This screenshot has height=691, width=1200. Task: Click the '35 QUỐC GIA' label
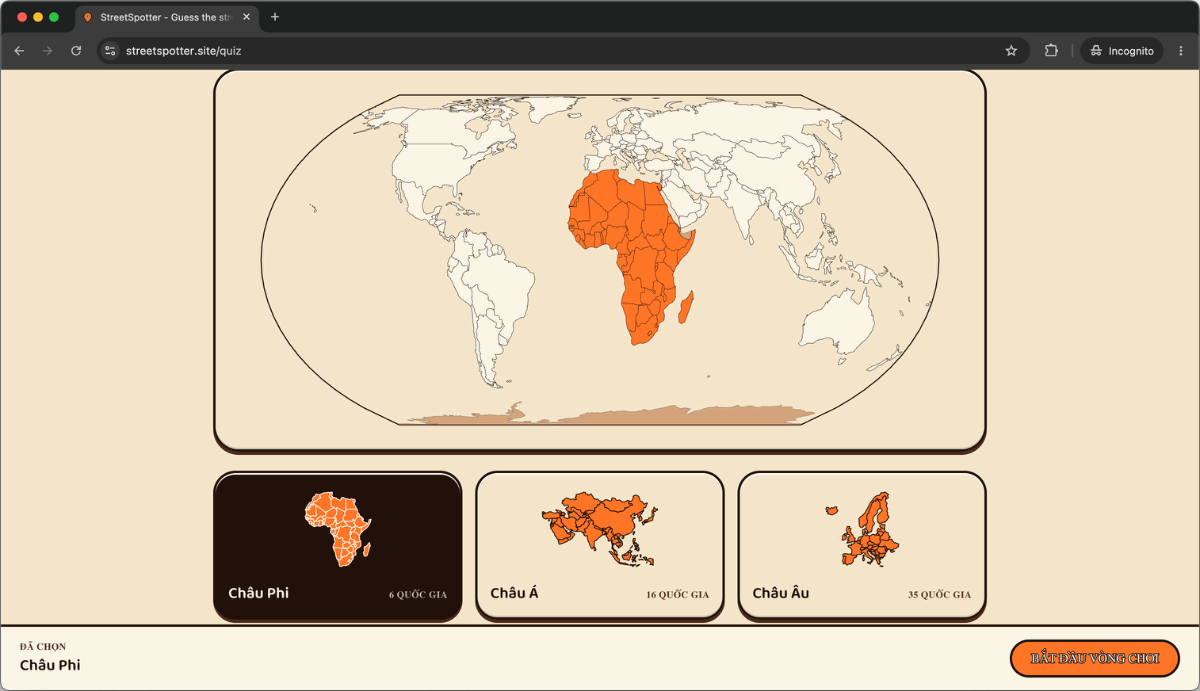click(940, 594)
